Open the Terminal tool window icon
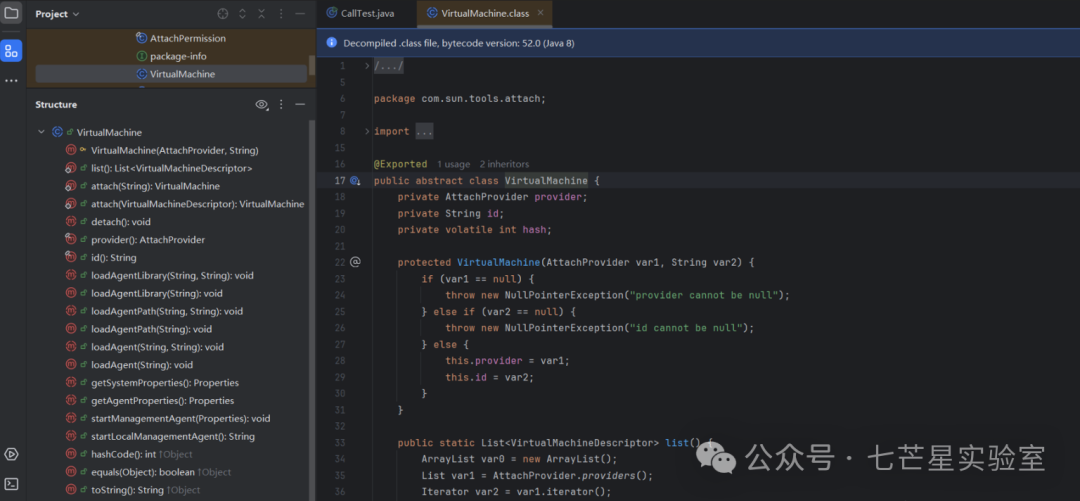1080x501 pixels. tap(11, 484)
